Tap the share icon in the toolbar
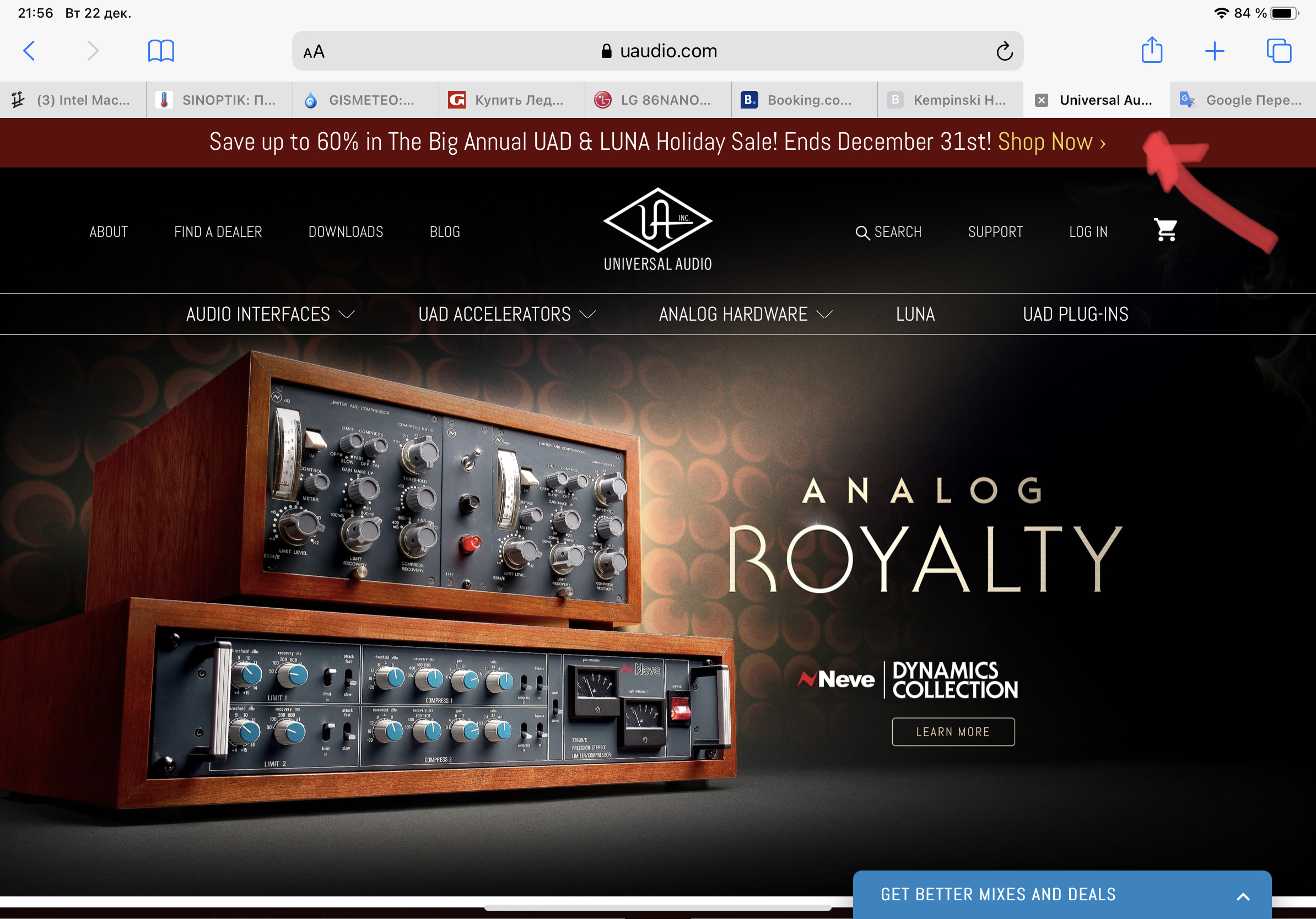Image resolution: width=1316 pixels, height=919 pixels. 1152,50
